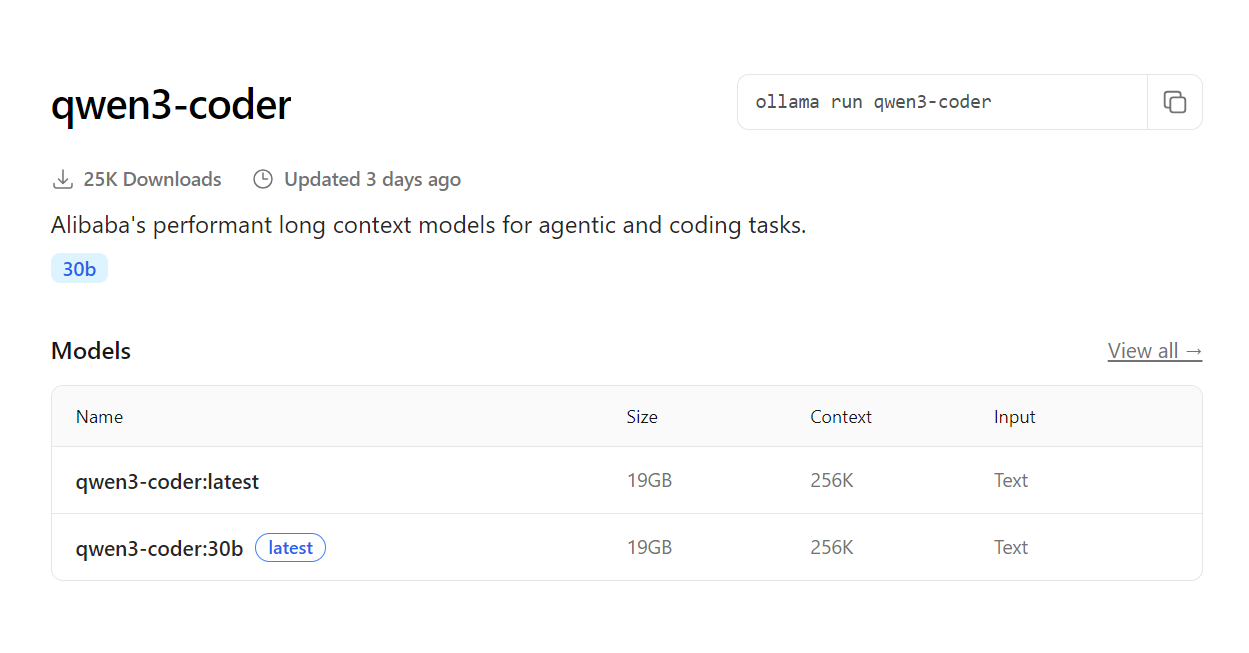Click the qwen3-coder:latest model name
Viewport: 1249px width, 653px height.
[x=167, y=481]
